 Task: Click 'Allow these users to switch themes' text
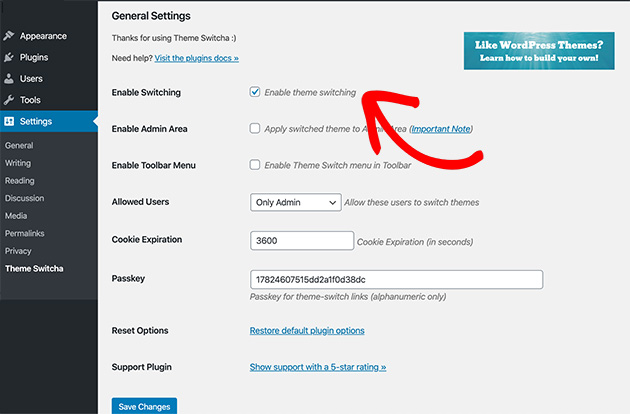coord(412,203)
